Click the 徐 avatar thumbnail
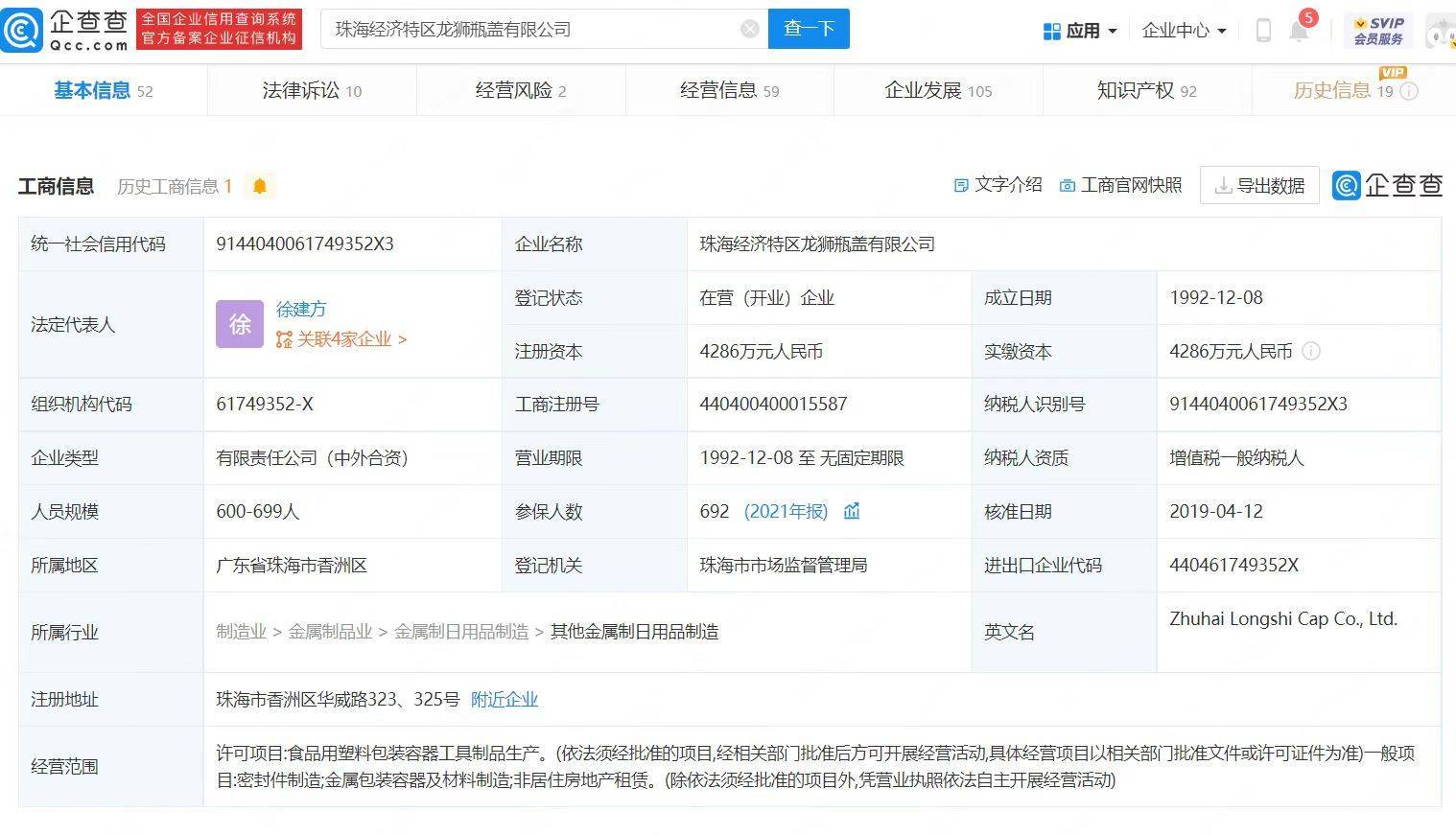 (240, 324)
